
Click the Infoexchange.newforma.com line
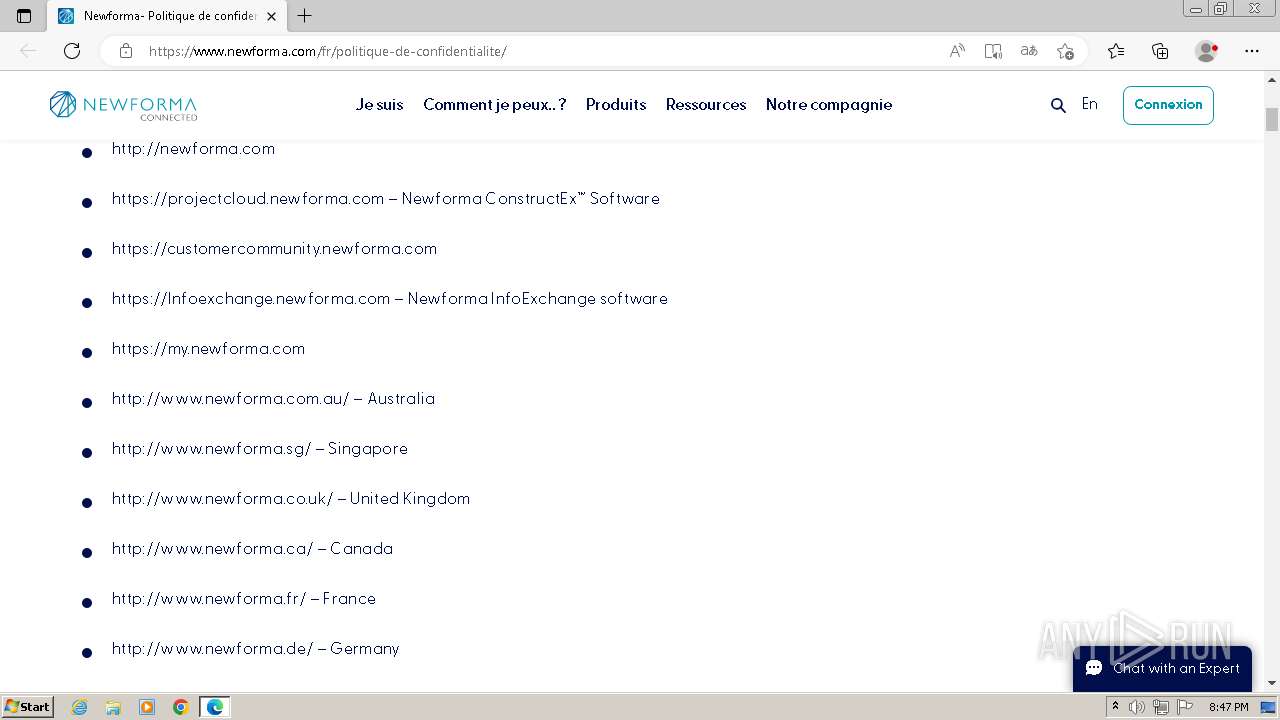tap(390, 299)
